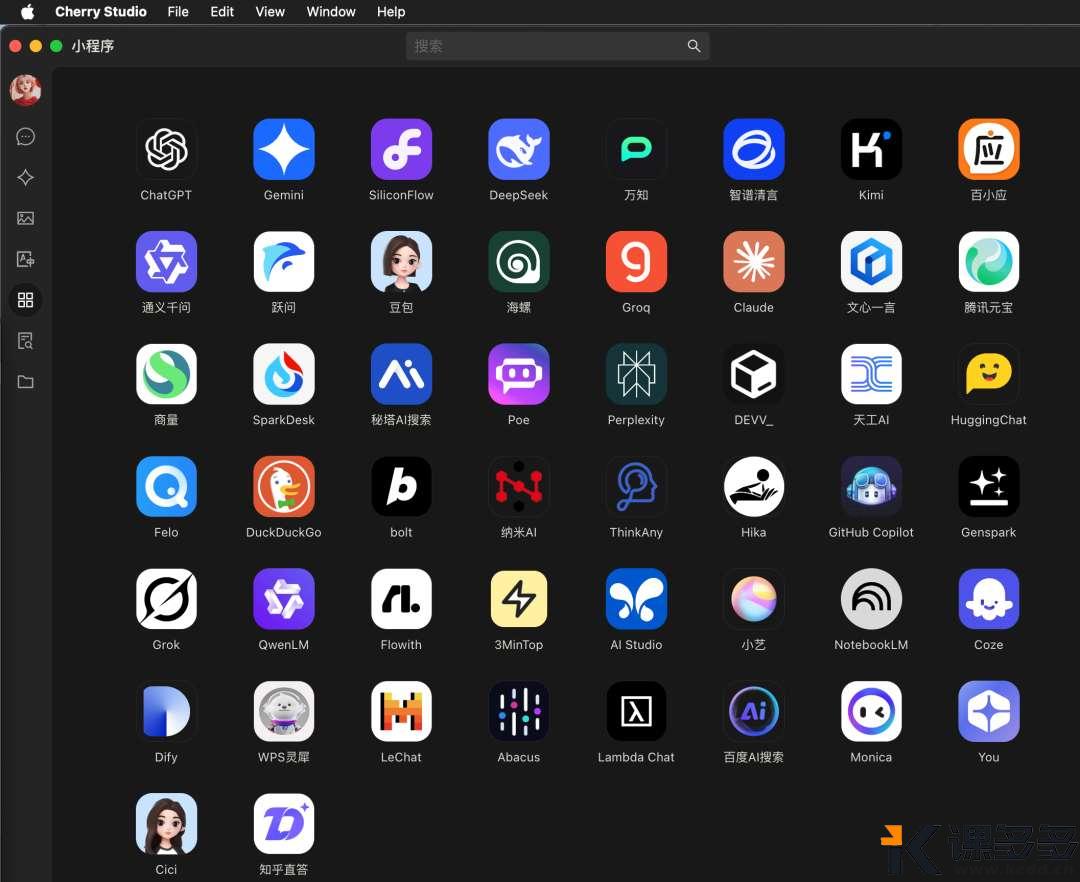Launch the Lambda Chat mini app
The image size is (1080, 882).
point(636,711)
